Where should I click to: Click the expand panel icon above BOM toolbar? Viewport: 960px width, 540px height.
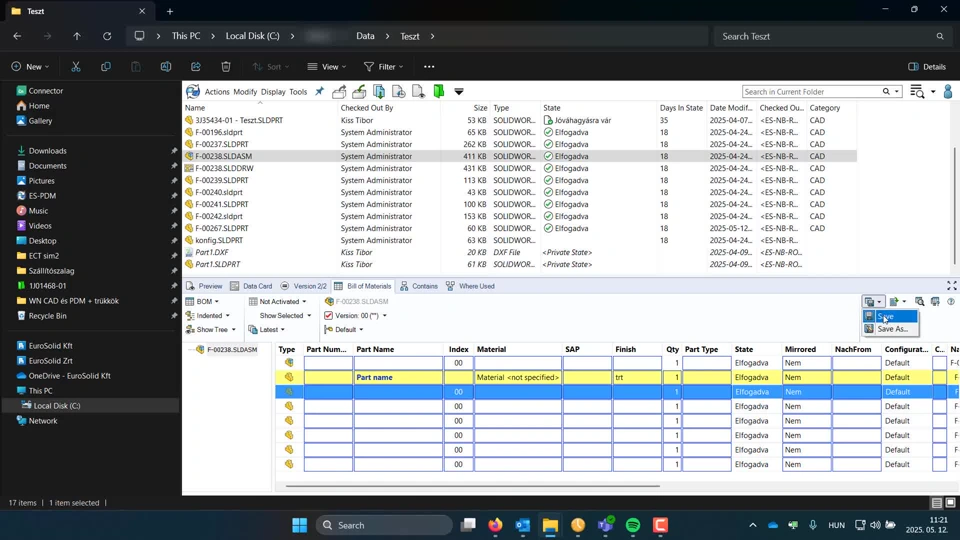[951, 286]
